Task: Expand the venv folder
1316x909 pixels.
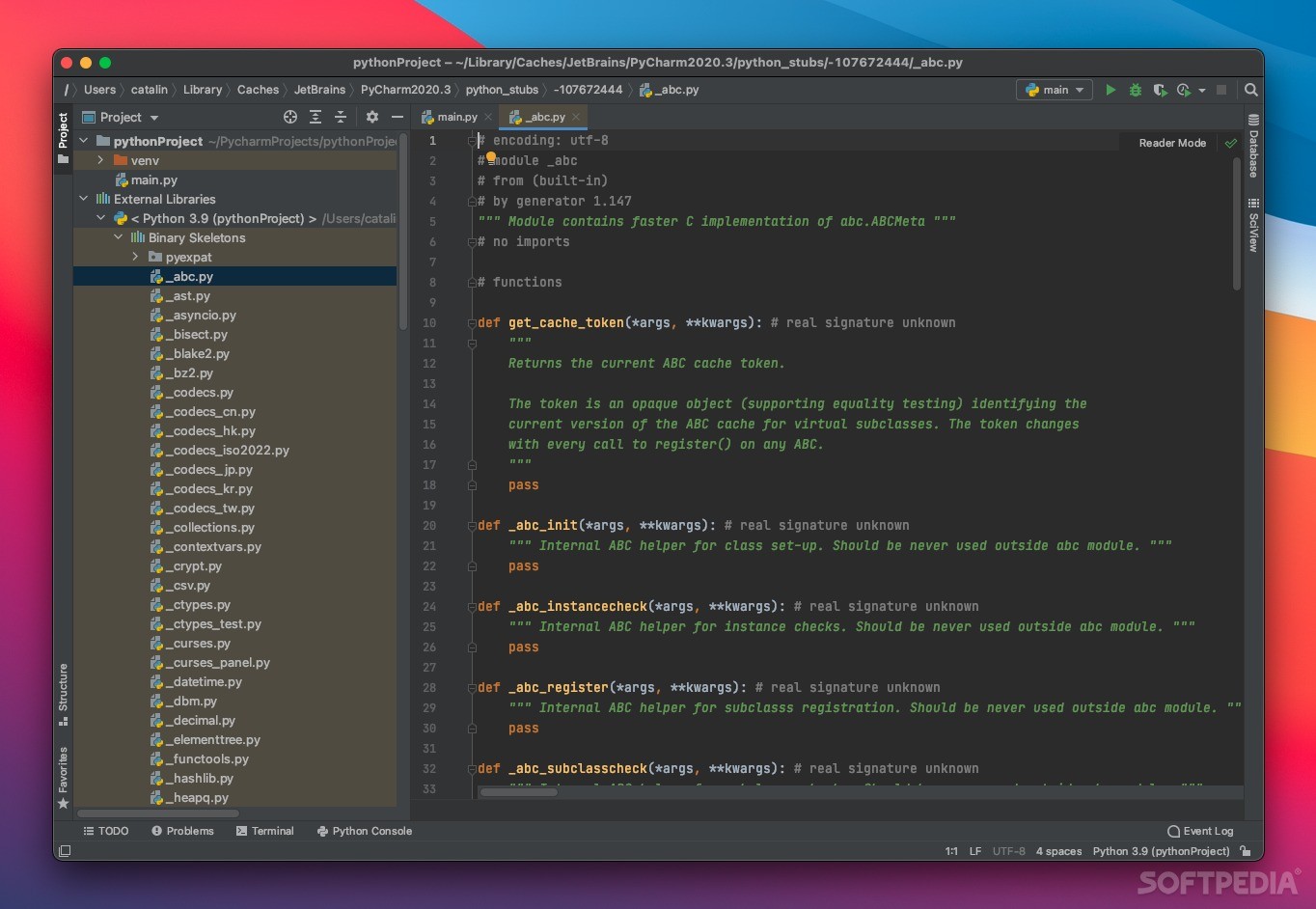Action: click(x=100, y=160)
